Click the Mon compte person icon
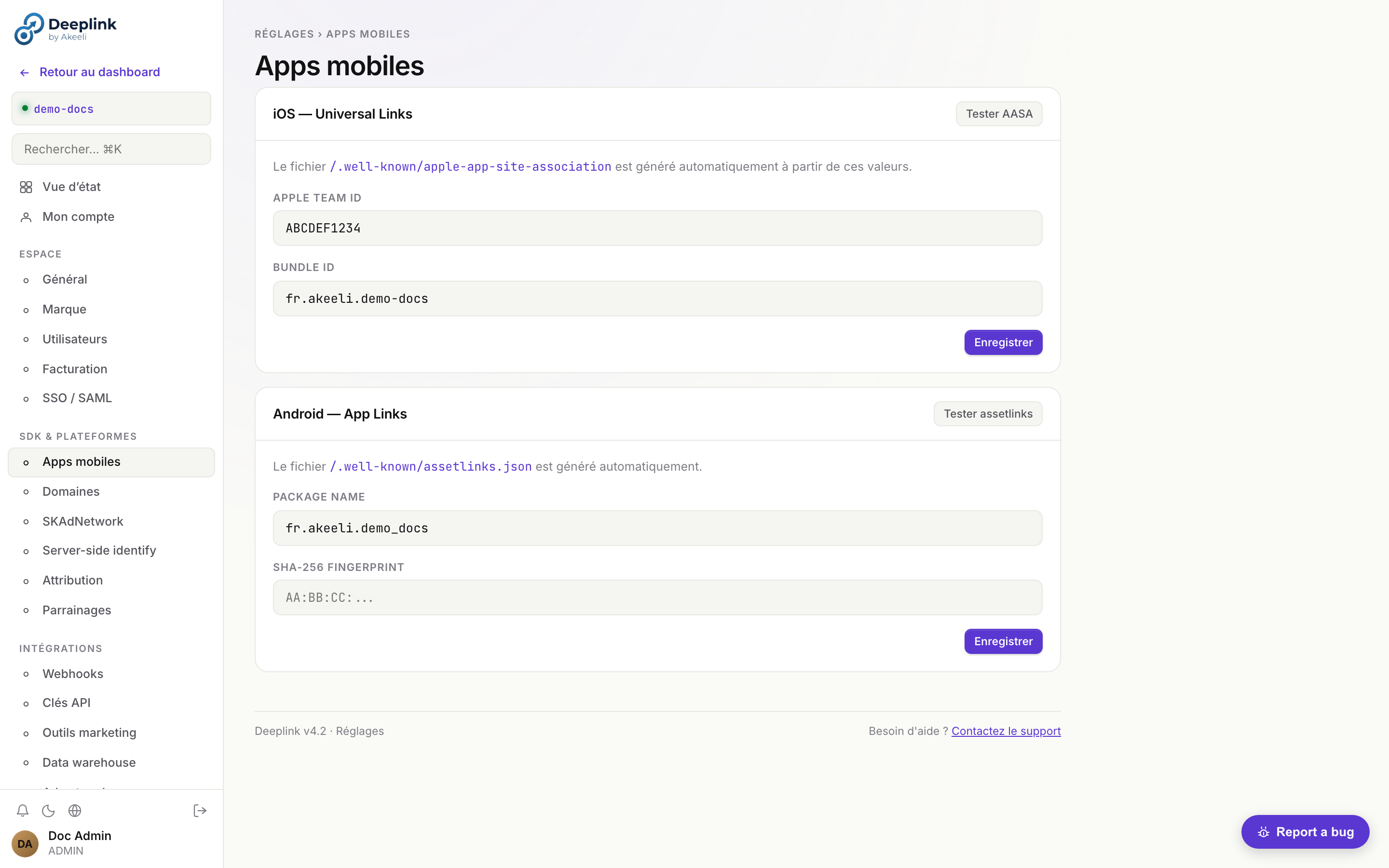This screenshot has width=1389, height=868. click(x=26, y=217)
